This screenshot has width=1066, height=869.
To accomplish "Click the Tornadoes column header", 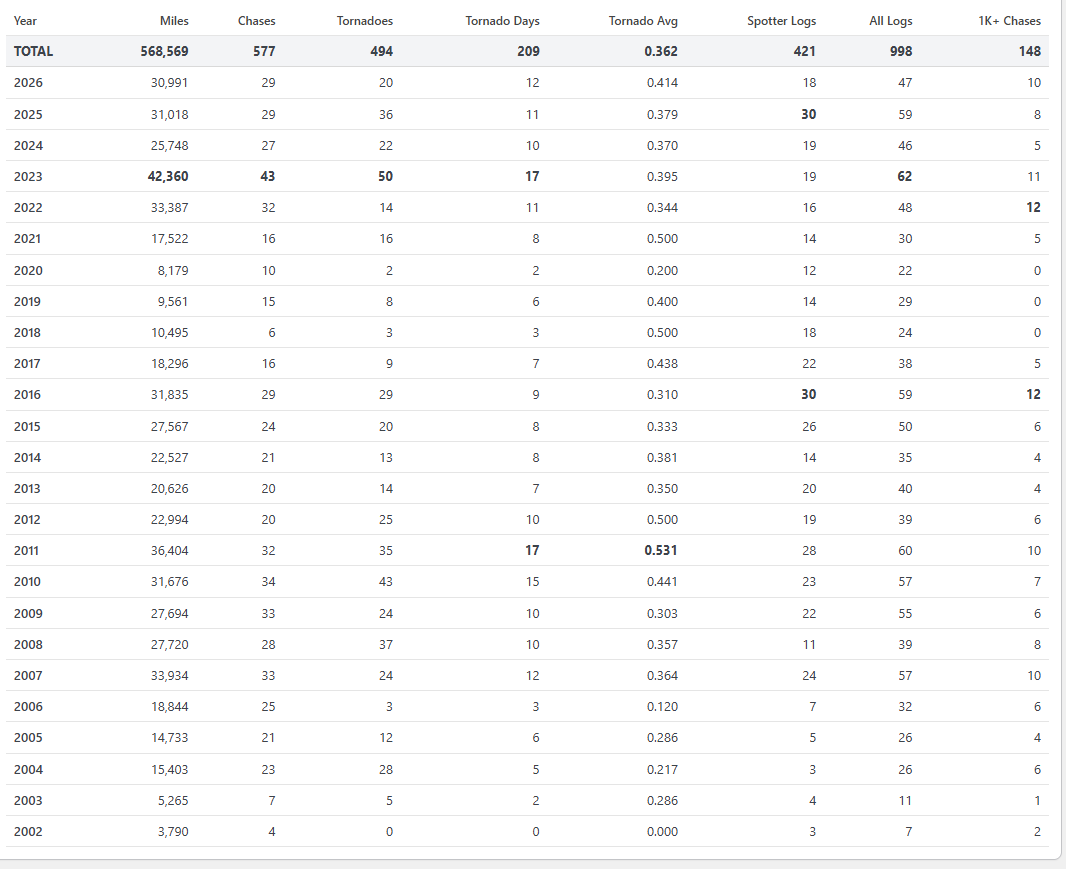I will [364, 21].
